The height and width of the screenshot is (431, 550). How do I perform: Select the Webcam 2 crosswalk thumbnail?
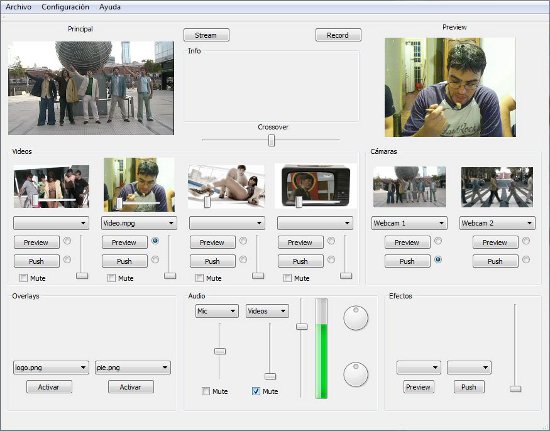(x=497, y=187)
